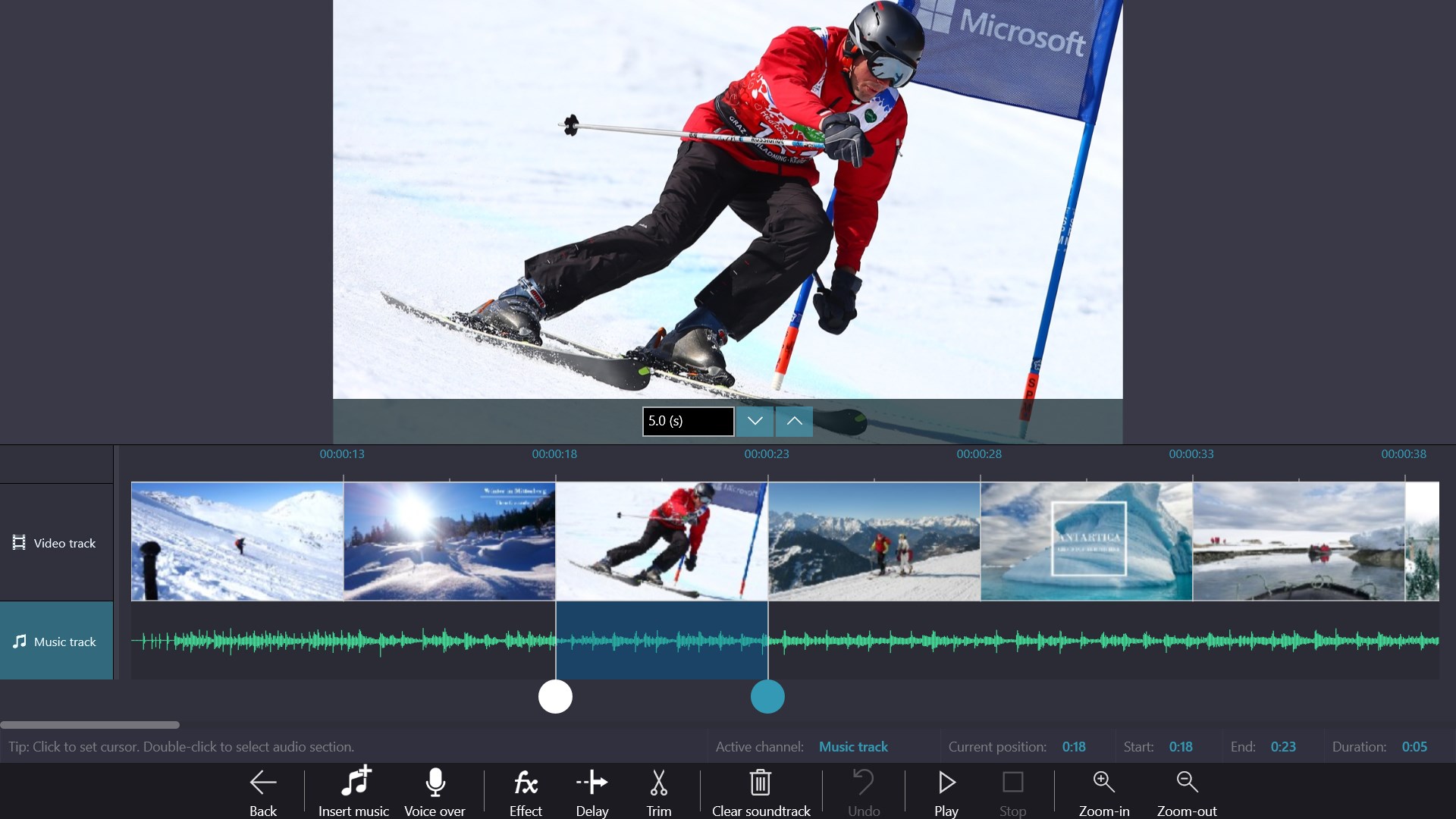
Task: Select the Insert music tool
Action: click(353, 790)
